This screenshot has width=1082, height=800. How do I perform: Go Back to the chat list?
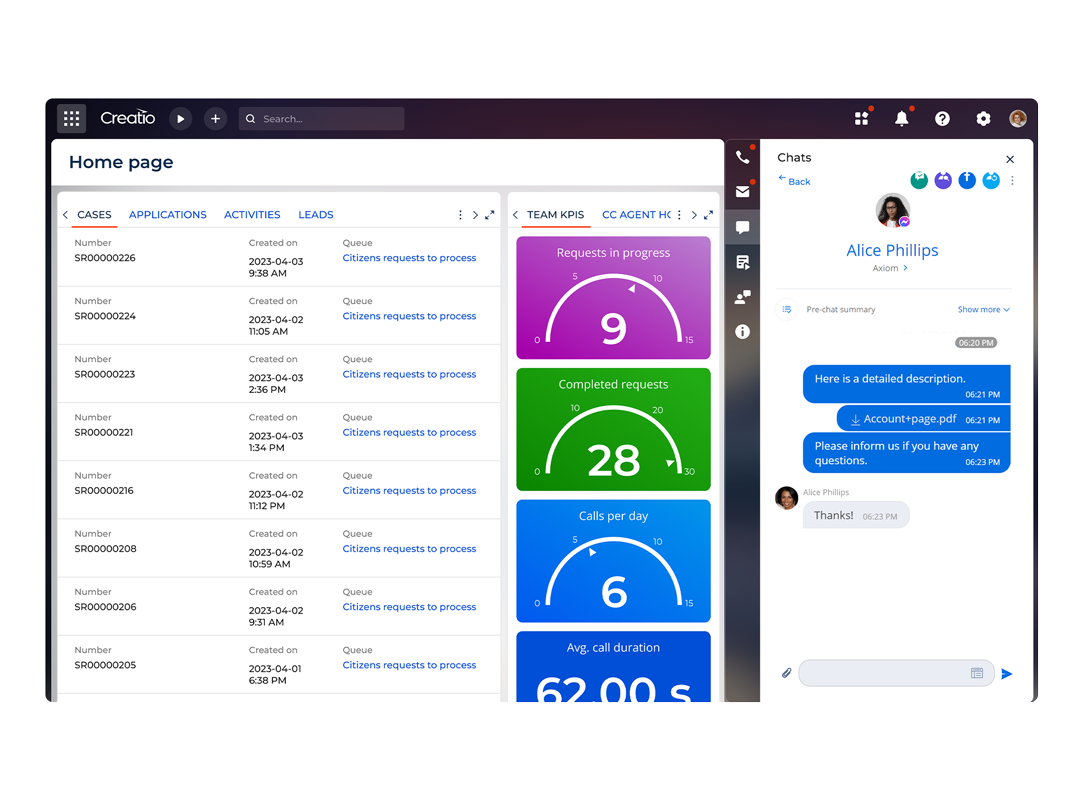(793, 181)
